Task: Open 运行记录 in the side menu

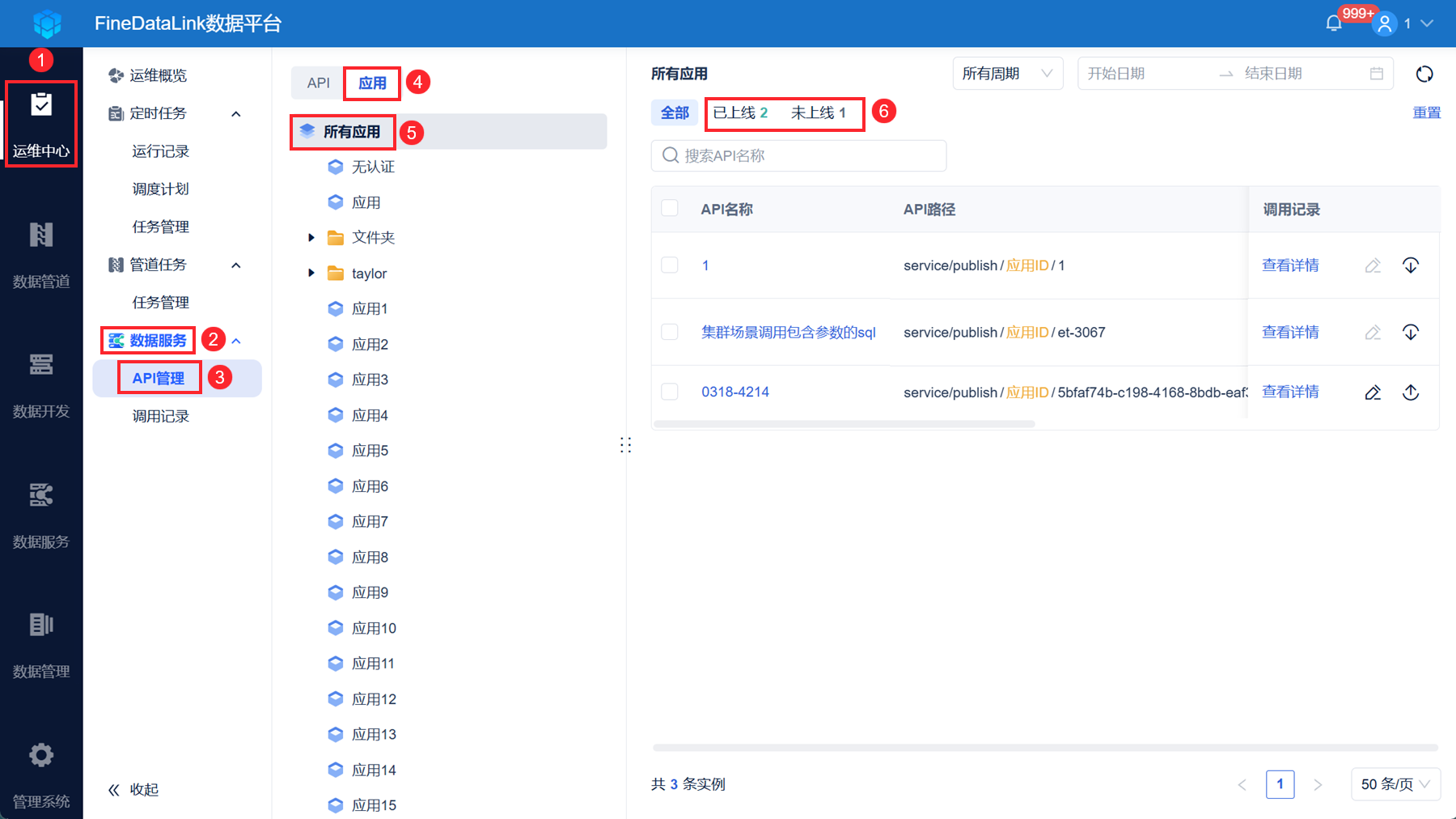Action: (161, 151)
